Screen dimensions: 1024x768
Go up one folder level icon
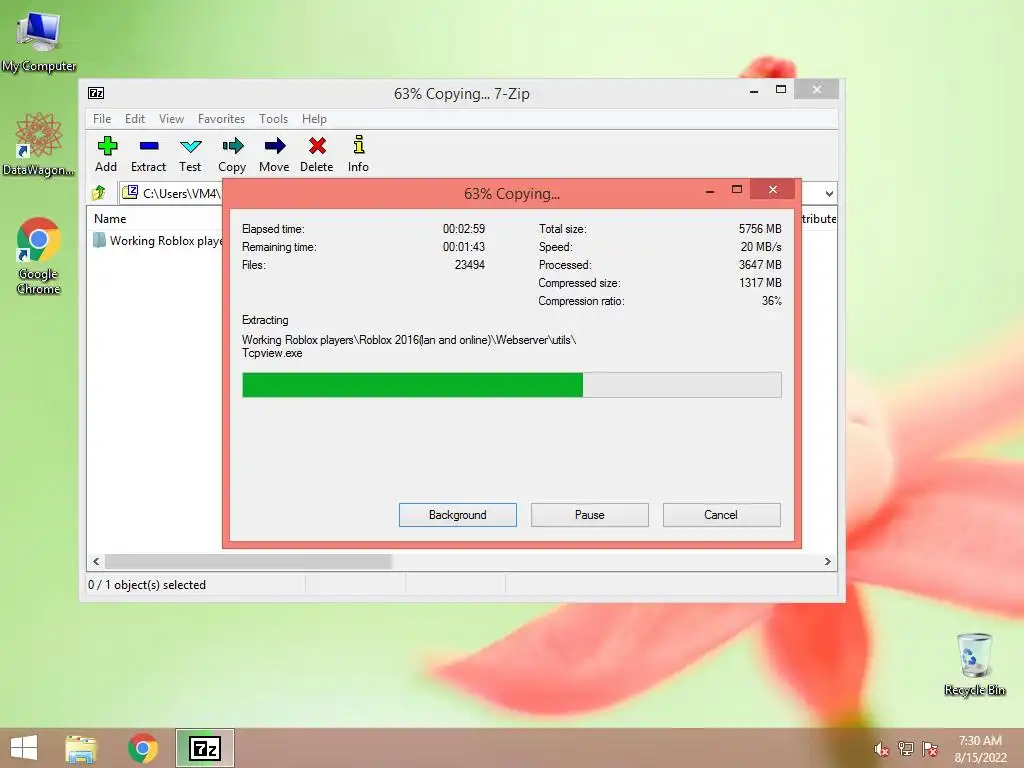coord(99,193)
